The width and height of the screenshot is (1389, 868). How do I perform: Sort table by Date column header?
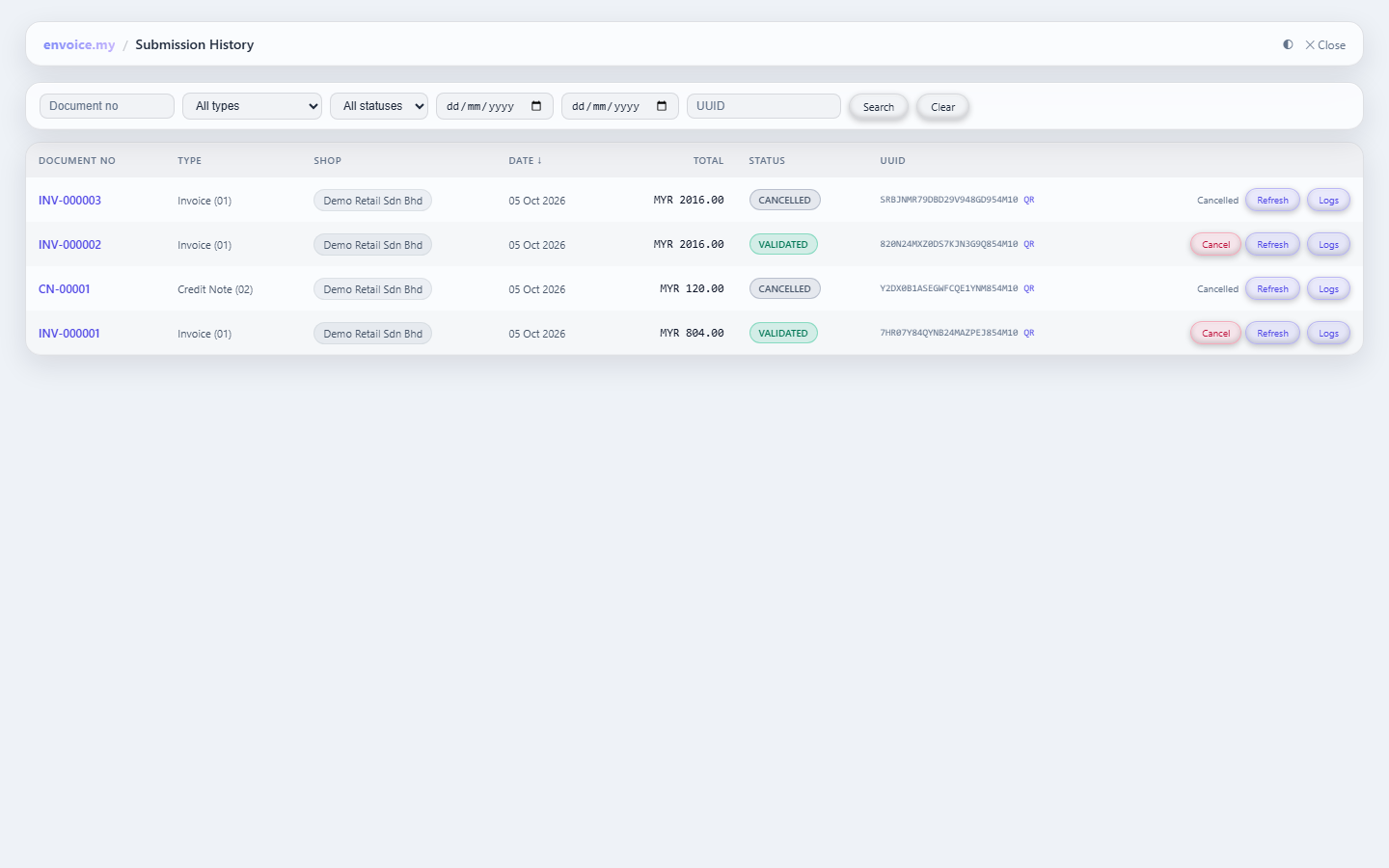coord(526,161)
